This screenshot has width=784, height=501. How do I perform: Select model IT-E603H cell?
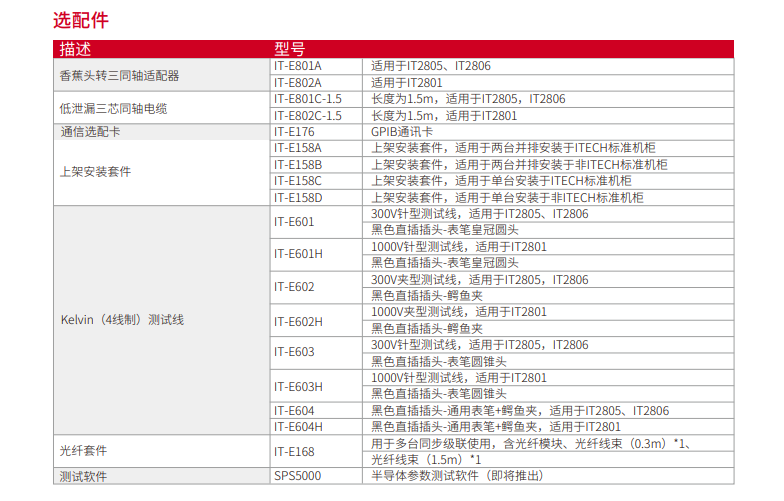pyautogui.click(x=316, y=386)
